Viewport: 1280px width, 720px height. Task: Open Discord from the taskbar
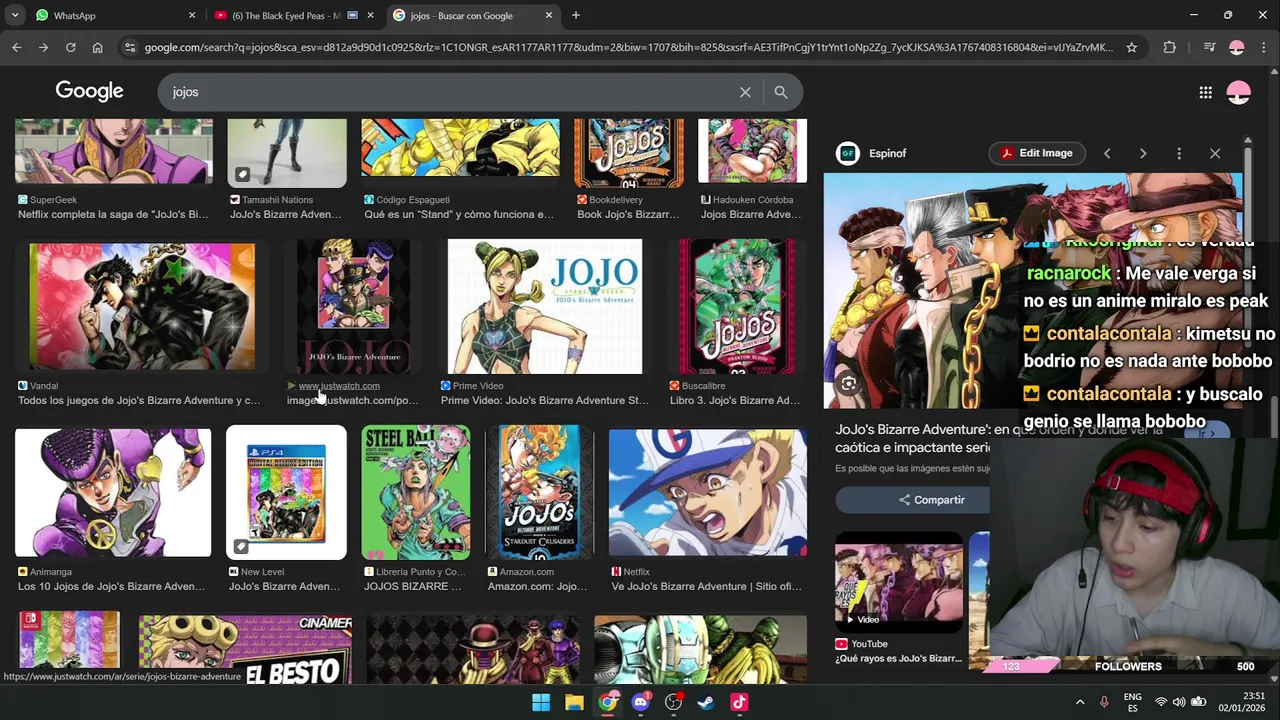click(x=641, y=702)
